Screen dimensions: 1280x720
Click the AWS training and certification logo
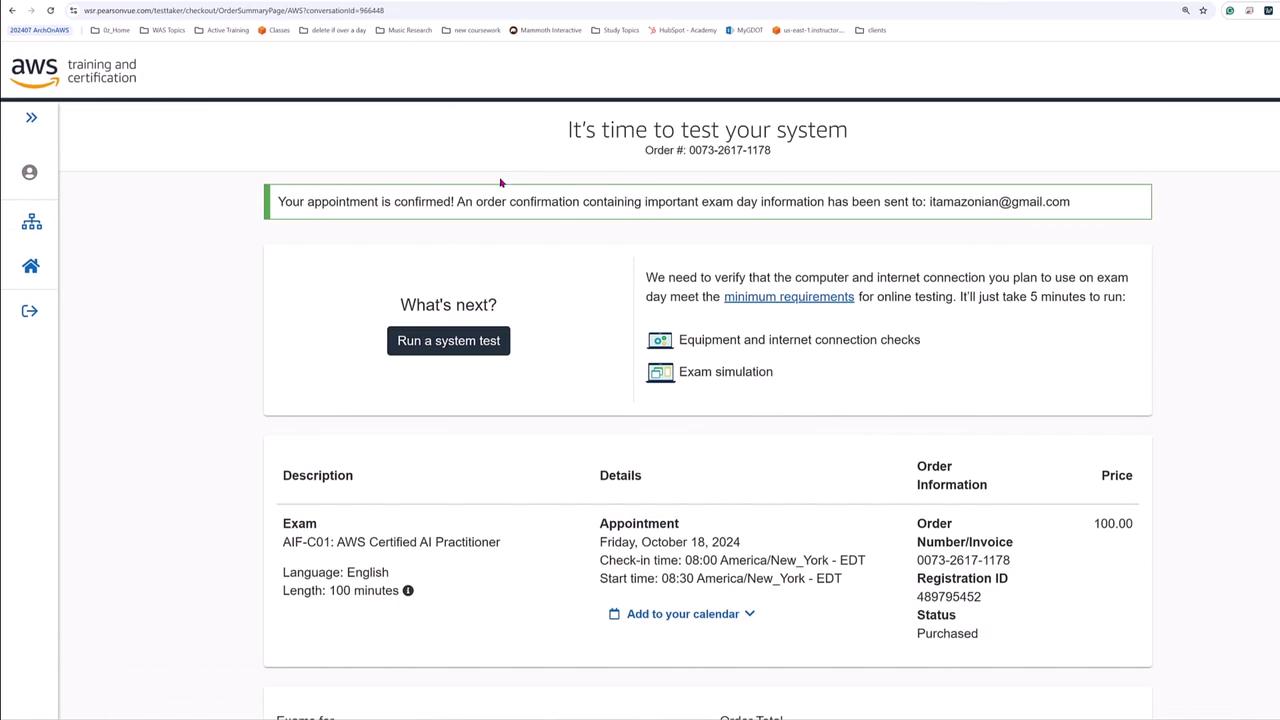[73, 72]
